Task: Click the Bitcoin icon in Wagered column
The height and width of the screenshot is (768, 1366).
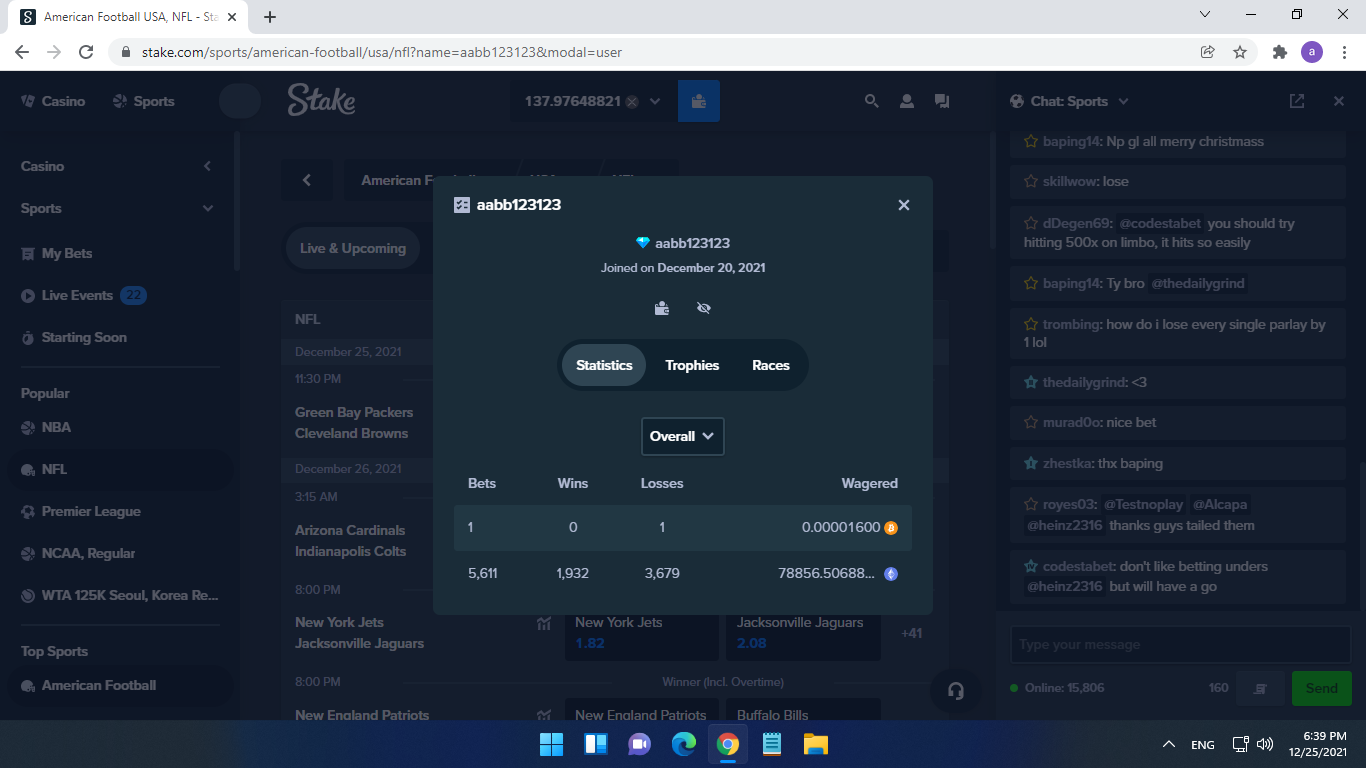Action: pos(891,528)
